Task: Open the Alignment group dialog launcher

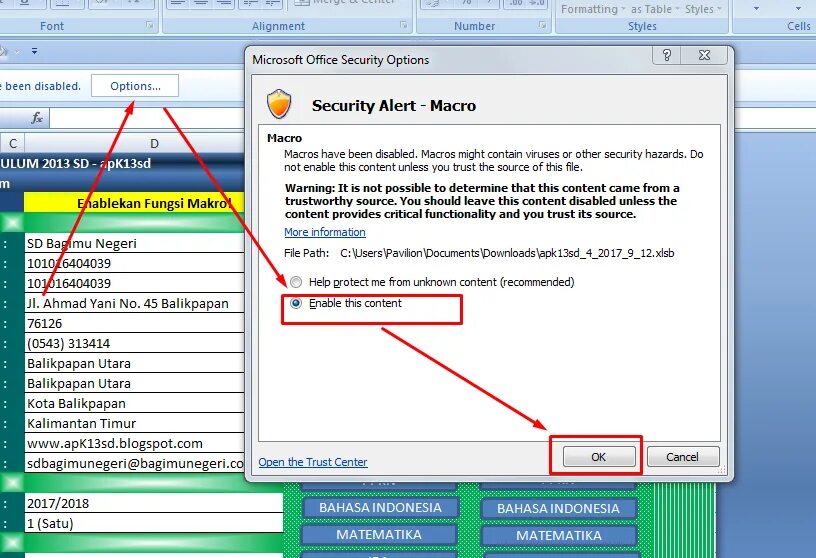Action: coord(403,25)
